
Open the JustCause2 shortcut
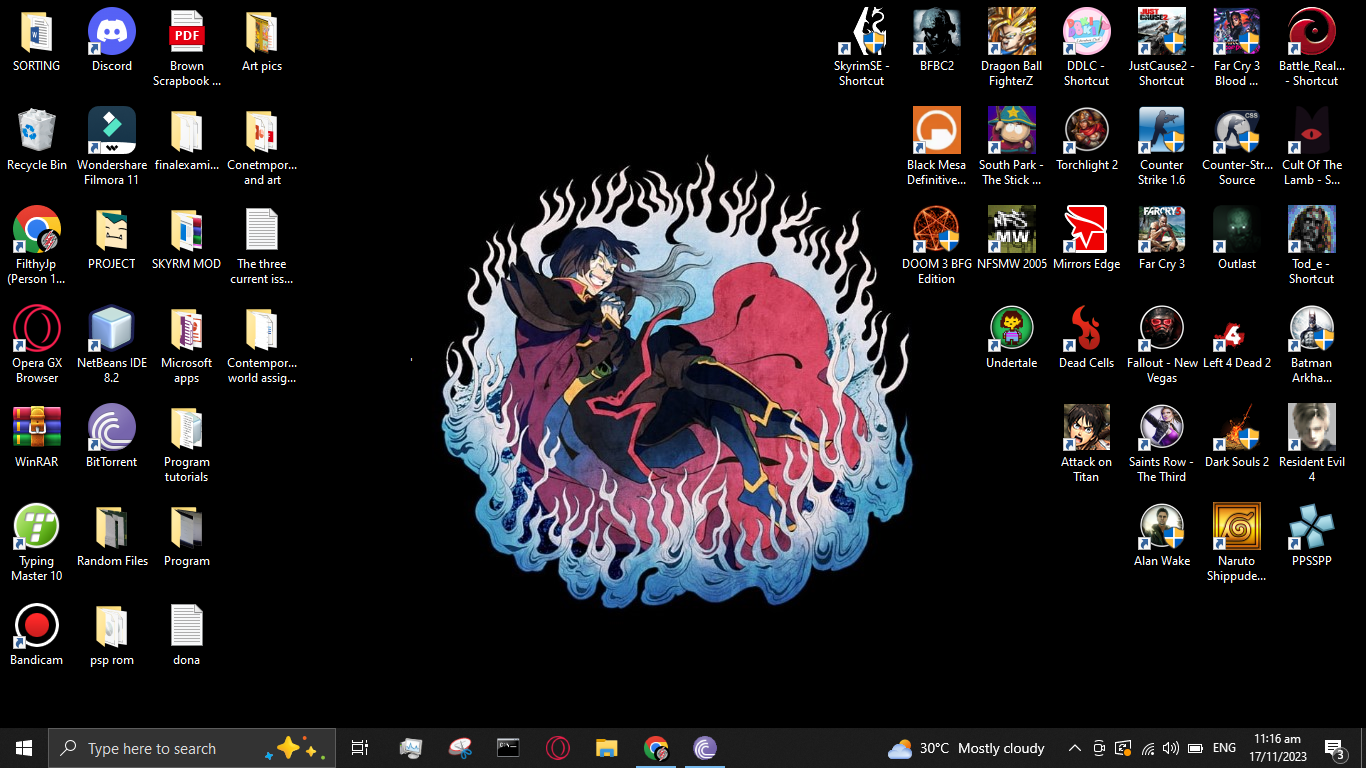pyautogui.click(x=1162, y=47)
